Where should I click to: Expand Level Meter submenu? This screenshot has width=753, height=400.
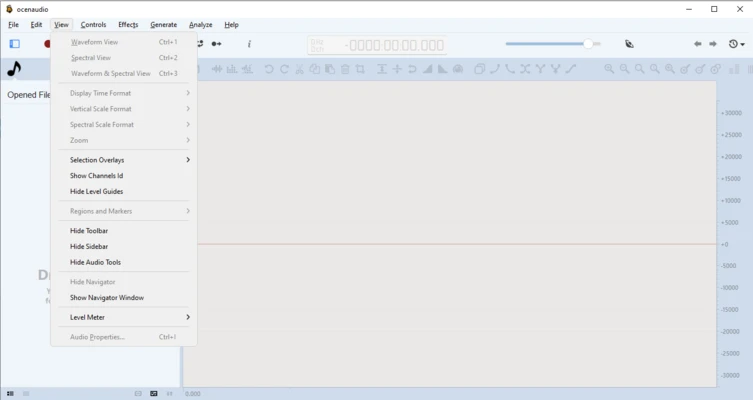click(124, 317)
